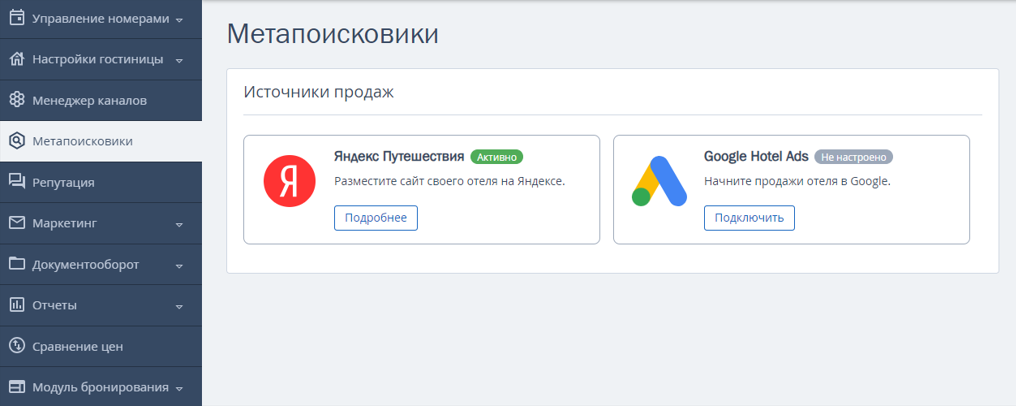Click the gray Не настроено badge
The width and height of the screenshot is (1016, 406).
tap(853, 157)
